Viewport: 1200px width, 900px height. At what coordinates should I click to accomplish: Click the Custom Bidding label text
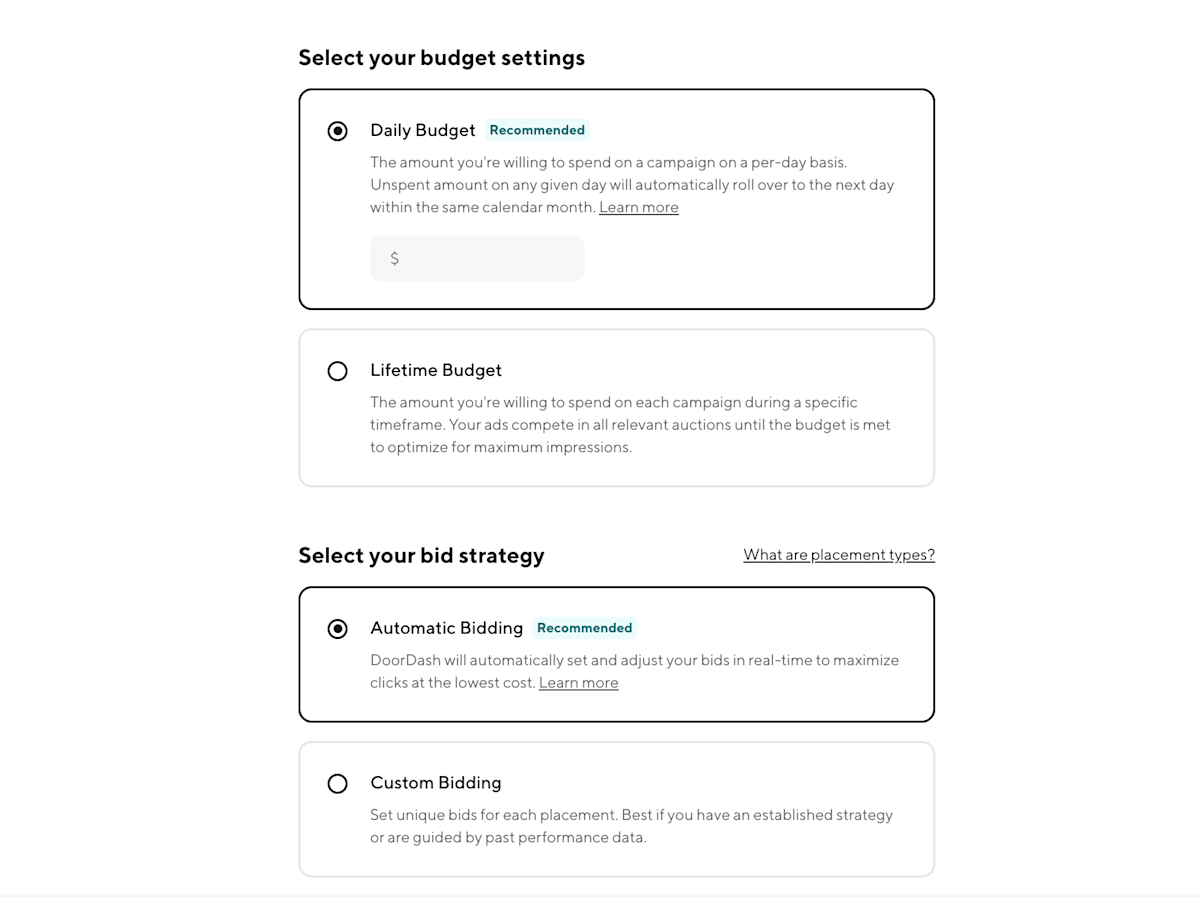coord(435,783)
